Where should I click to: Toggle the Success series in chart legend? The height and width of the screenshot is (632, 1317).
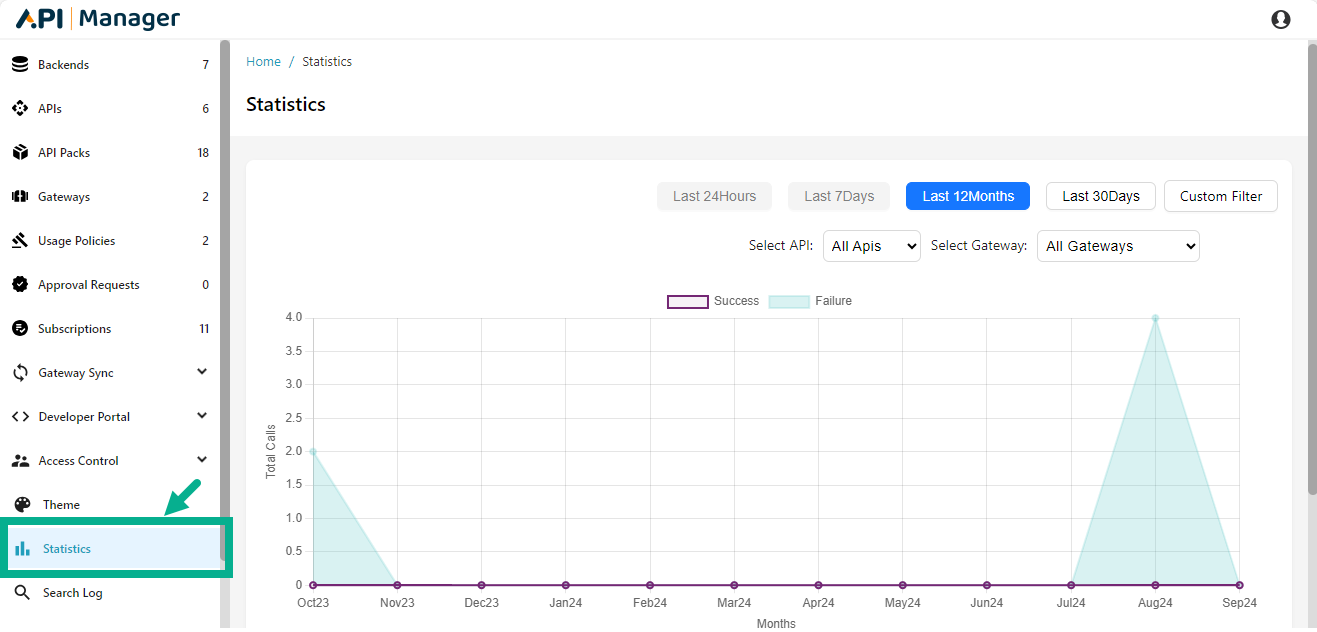(713, 301)
